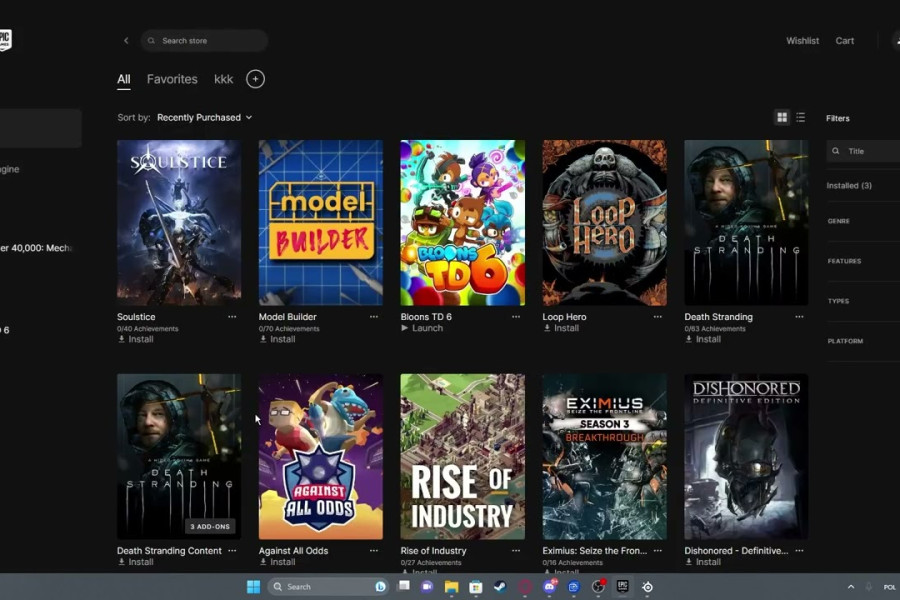Viewport: 900px width, 600px height.
Task: Open Discord from the taskbar
Action: pos(549,587)
